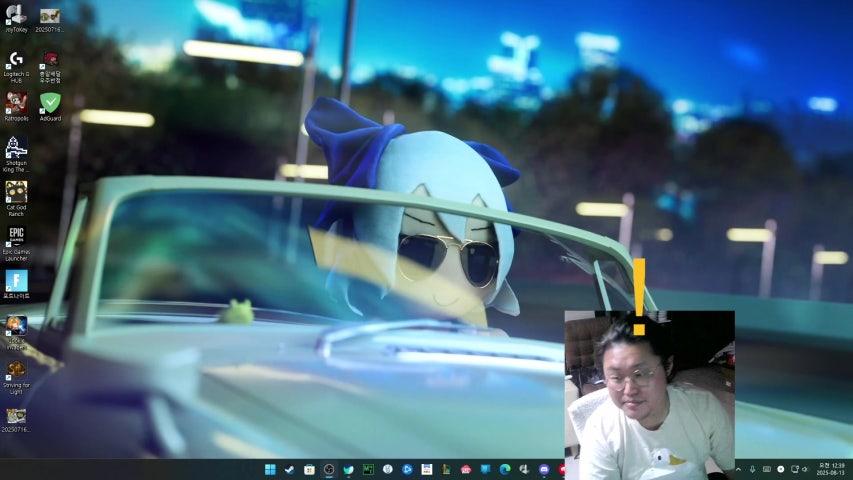Open the red cloud taskbar app
Image resolution: width=853 pixels, height=480 pixels.
[466, 469]
